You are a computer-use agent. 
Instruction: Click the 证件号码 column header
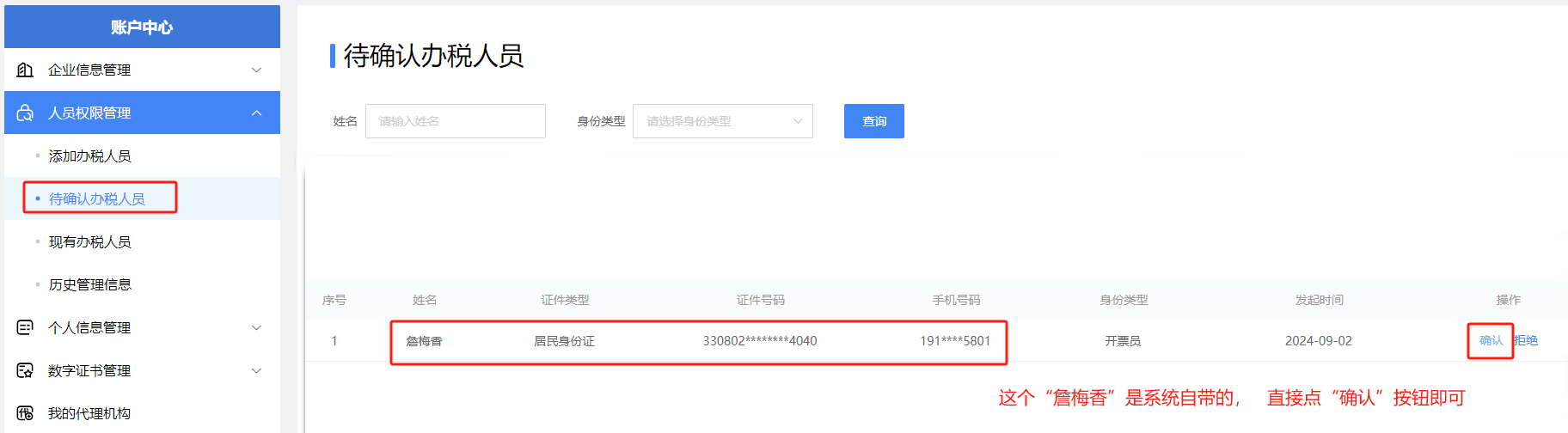pos(761,300)
